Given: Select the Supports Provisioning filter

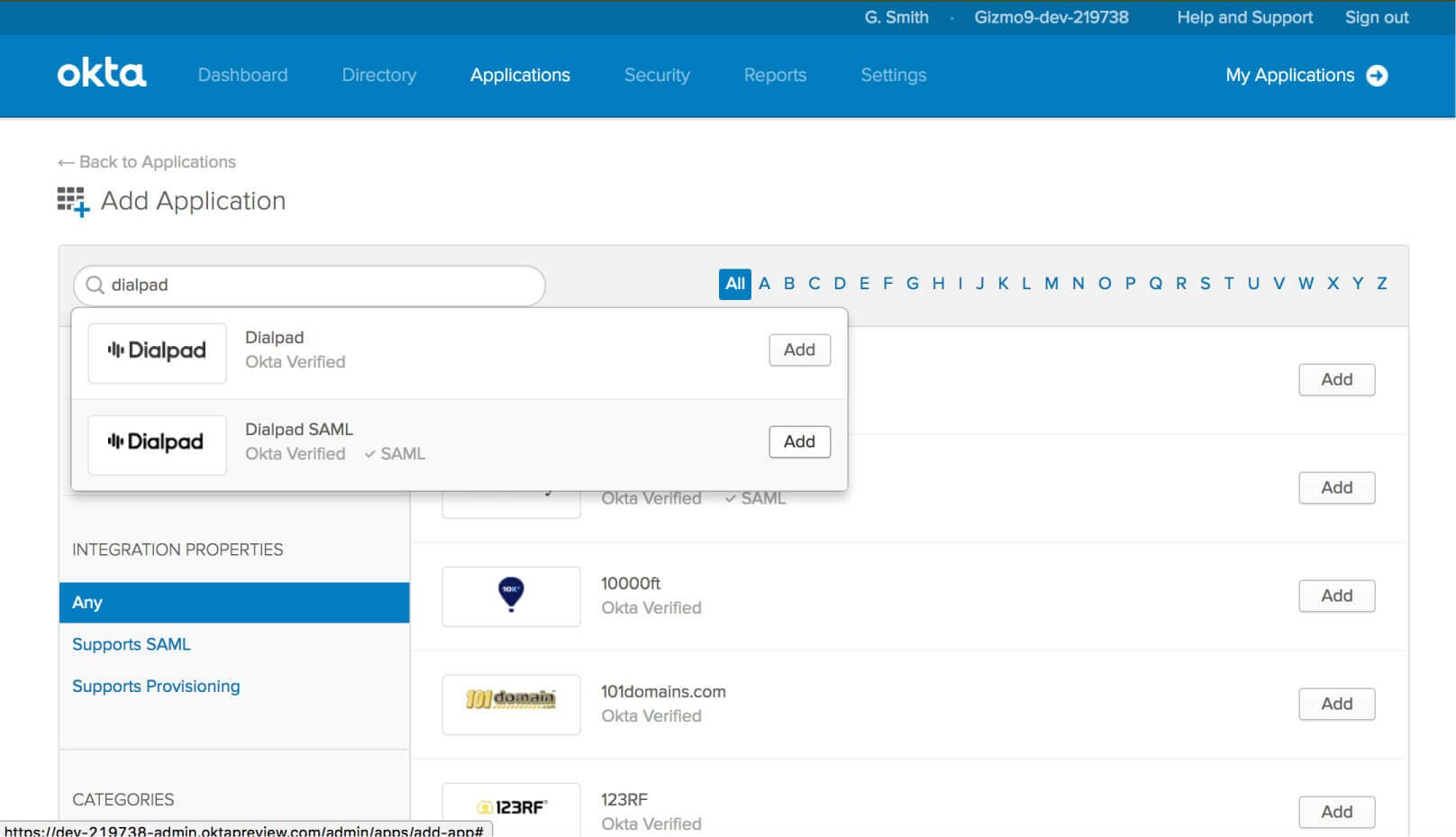Looking at the screenshot, I should point(155,686).
